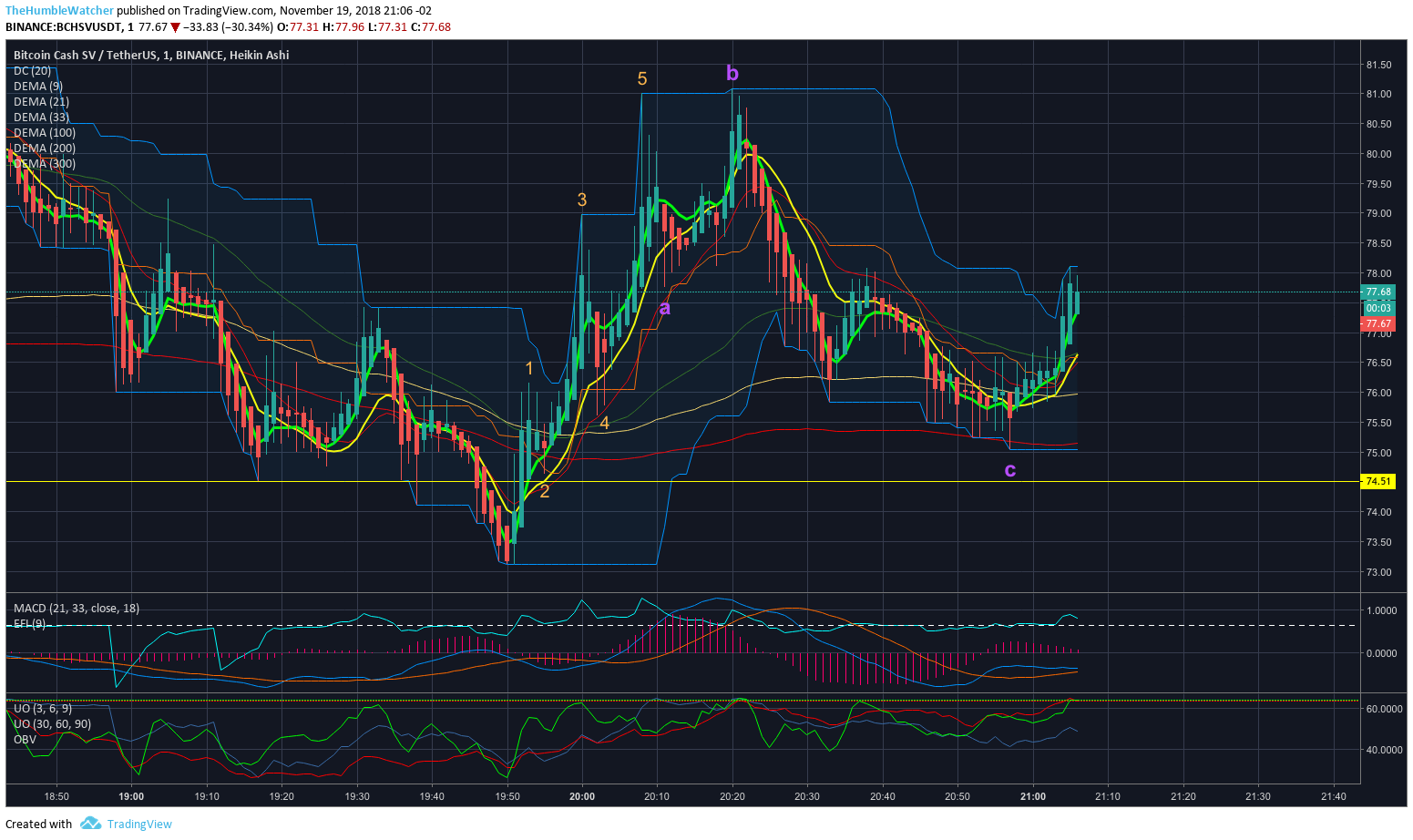This screenshot has height=840, width=1413.
Task: Click the 60.0000 oscillator scale label
Action: (x=1384, y=709)
